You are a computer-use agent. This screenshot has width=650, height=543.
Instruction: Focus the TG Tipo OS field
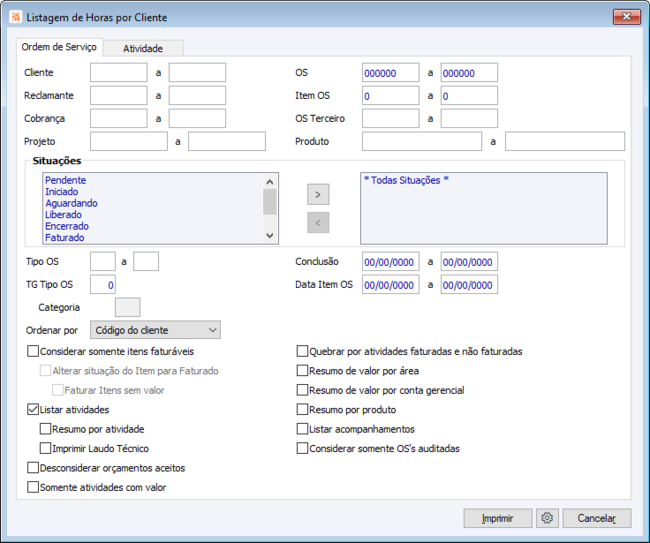pos(103,284)
